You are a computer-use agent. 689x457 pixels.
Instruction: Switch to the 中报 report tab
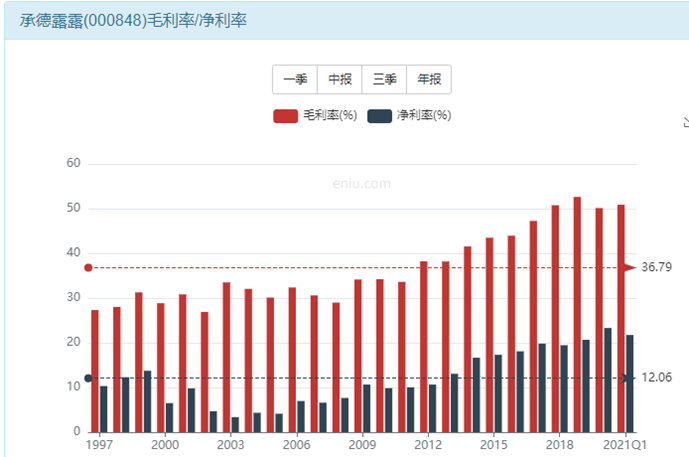click(340, 80)
